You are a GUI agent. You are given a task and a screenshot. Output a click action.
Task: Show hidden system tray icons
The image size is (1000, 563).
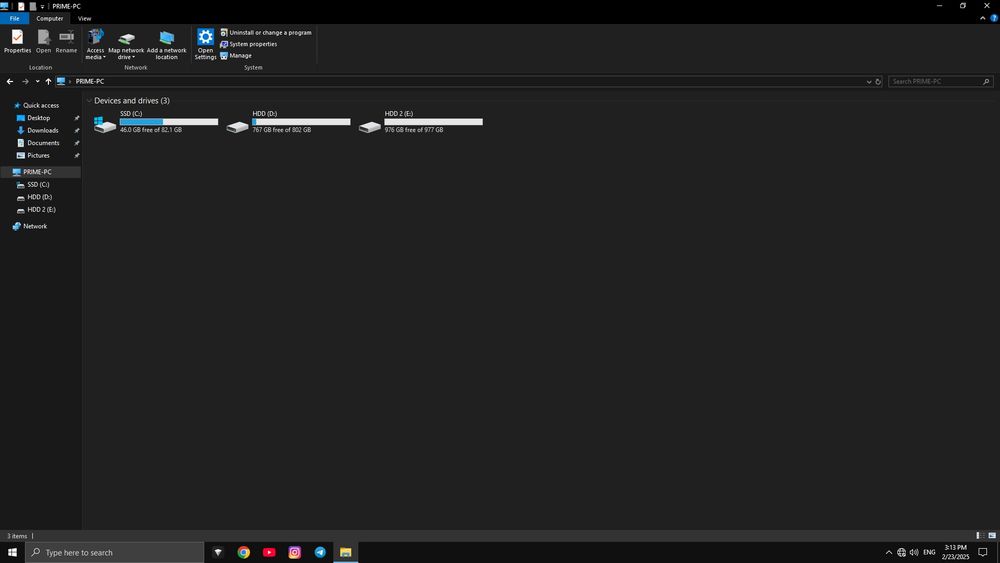pos(888,552)
